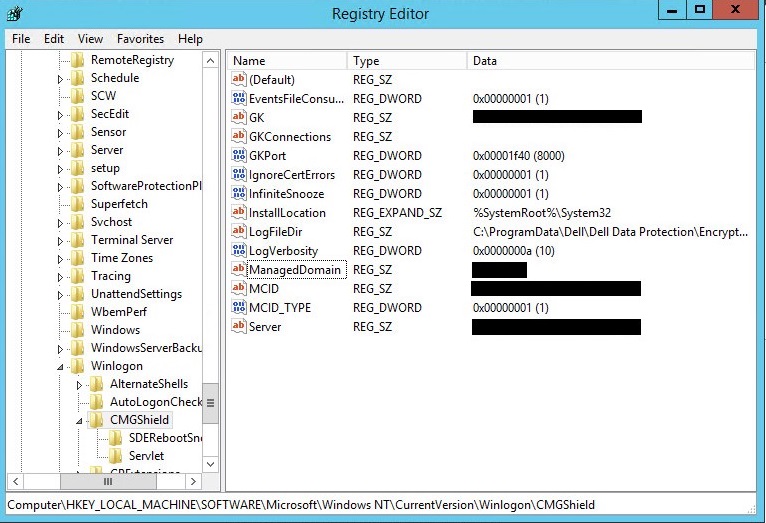Click the tree scroll up arrow
The image size is (766, 523).
pos(211,61)
